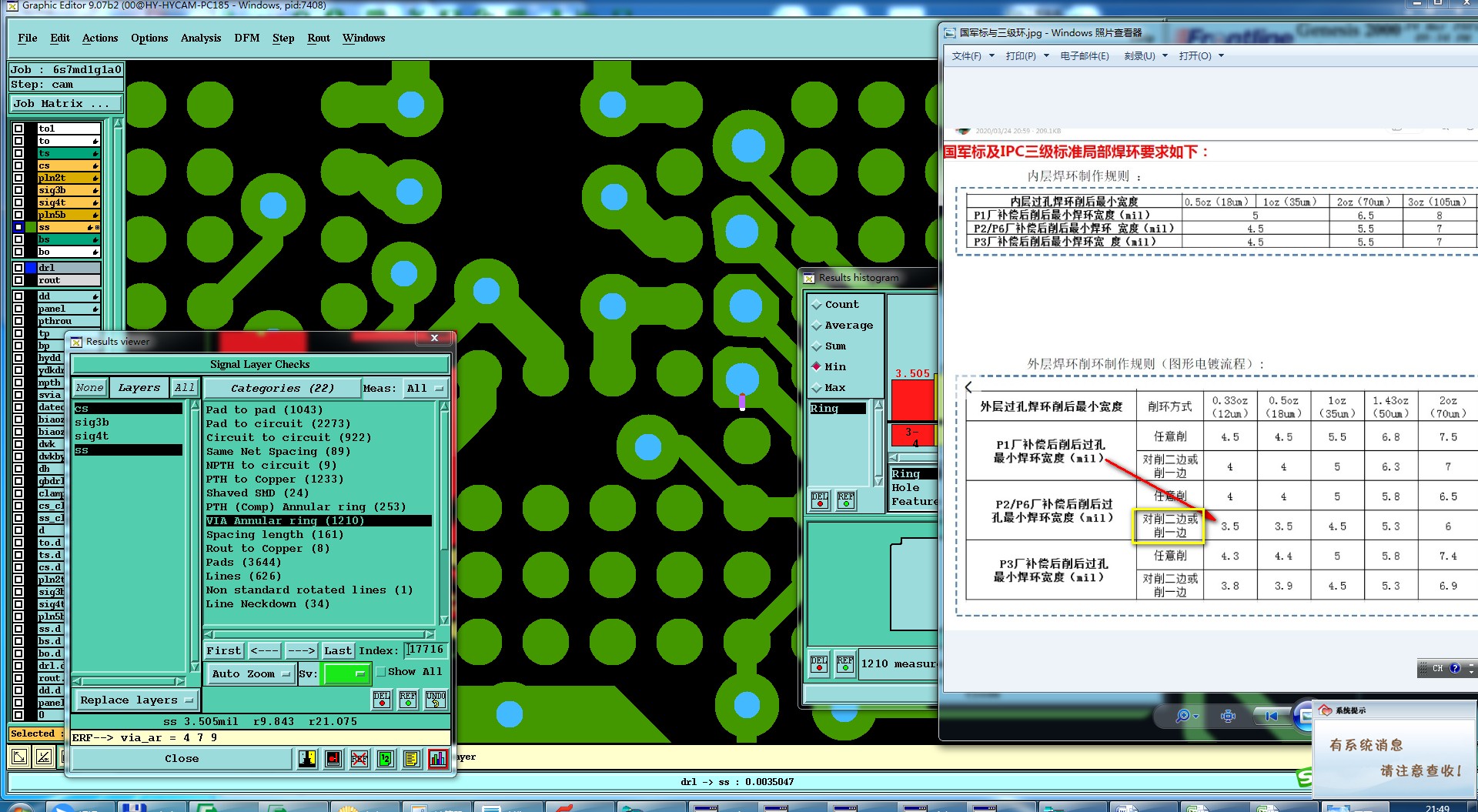
Task: Open the Replace layers dropdown
Action: pyautogui.click(x=137, y=700)
